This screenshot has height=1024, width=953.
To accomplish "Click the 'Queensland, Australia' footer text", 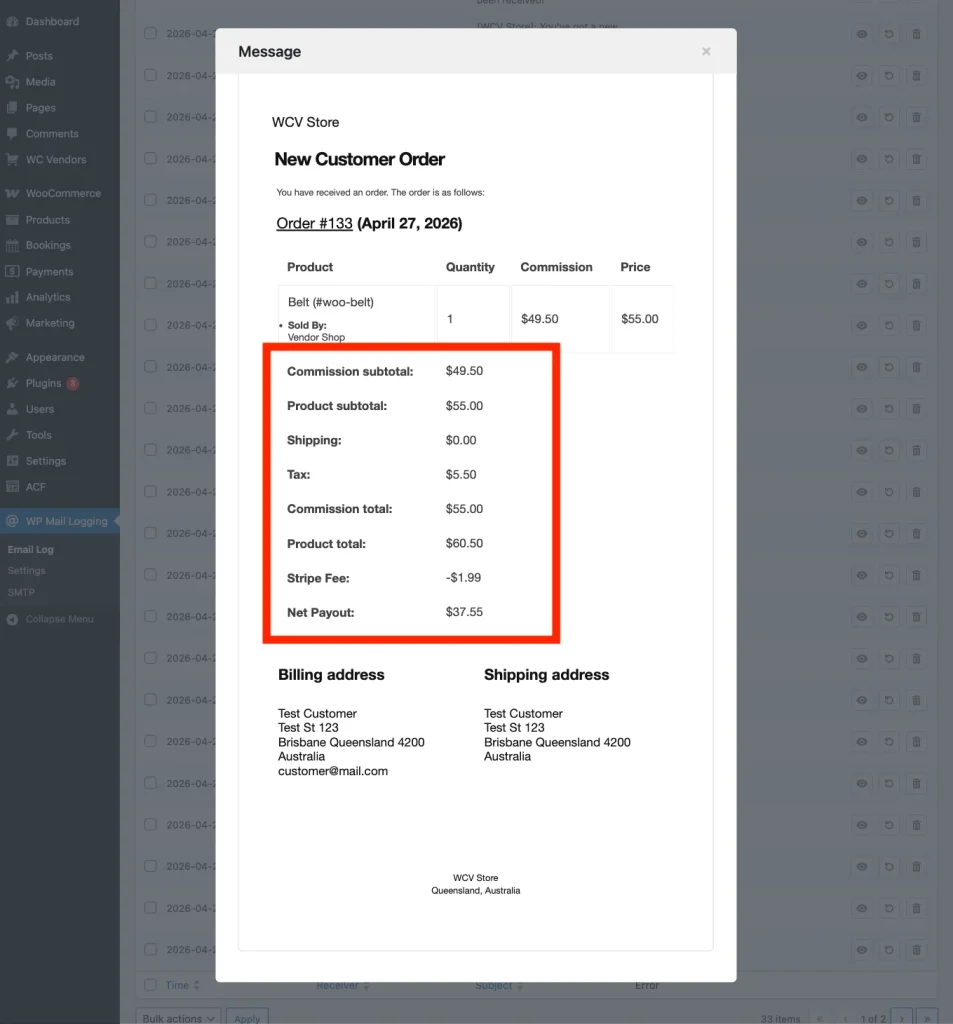I will (x=476, y=891).
